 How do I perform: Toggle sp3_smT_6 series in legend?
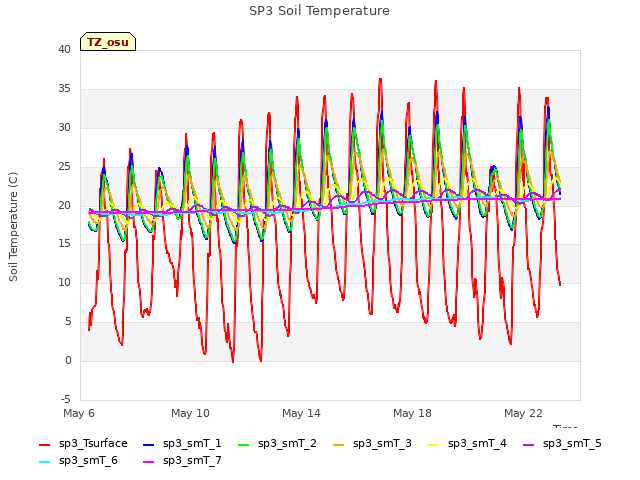[78, 461]
